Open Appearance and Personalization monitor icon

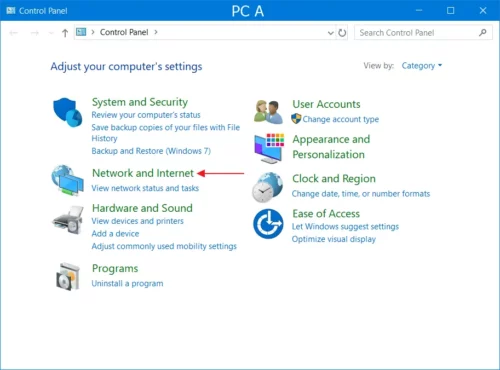click(269, 148)
